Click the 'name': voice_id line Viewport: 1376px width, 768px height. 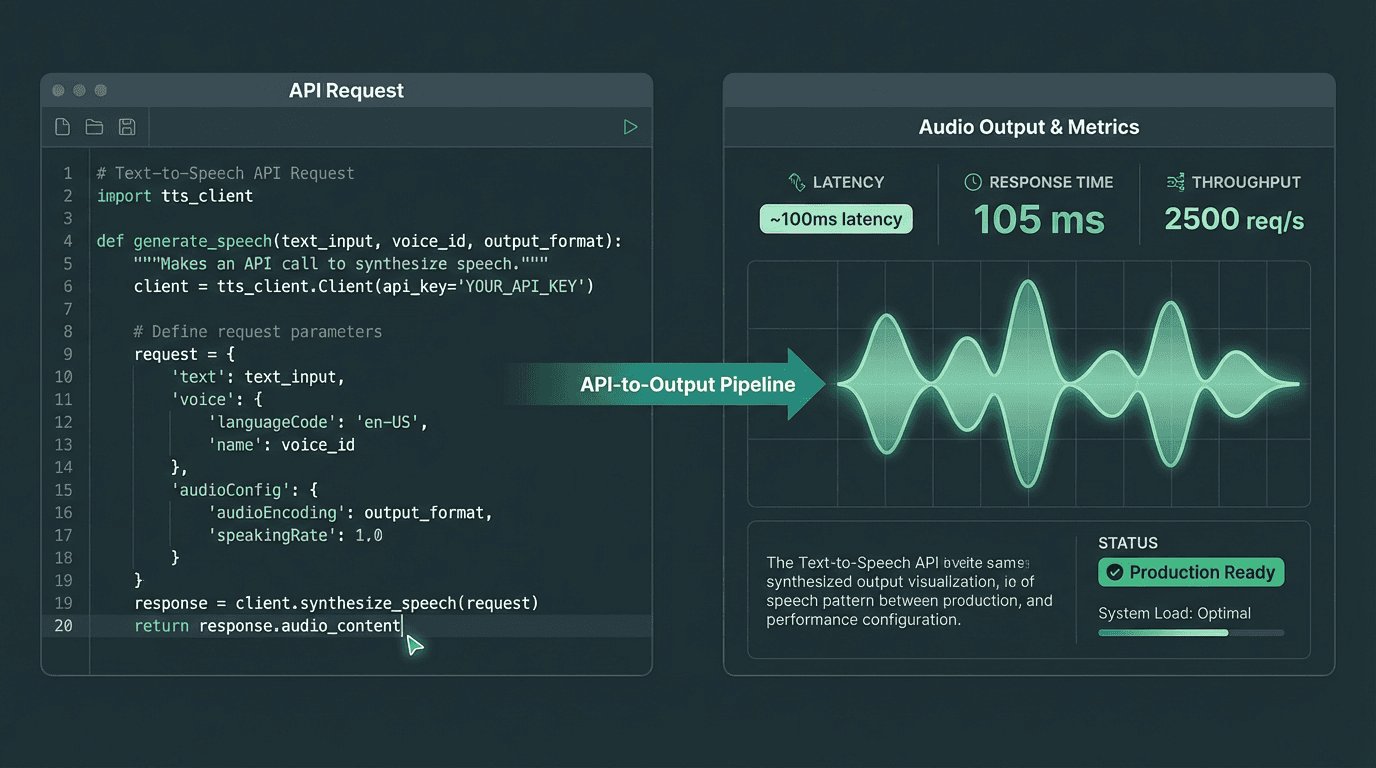[x=281, y=445]
